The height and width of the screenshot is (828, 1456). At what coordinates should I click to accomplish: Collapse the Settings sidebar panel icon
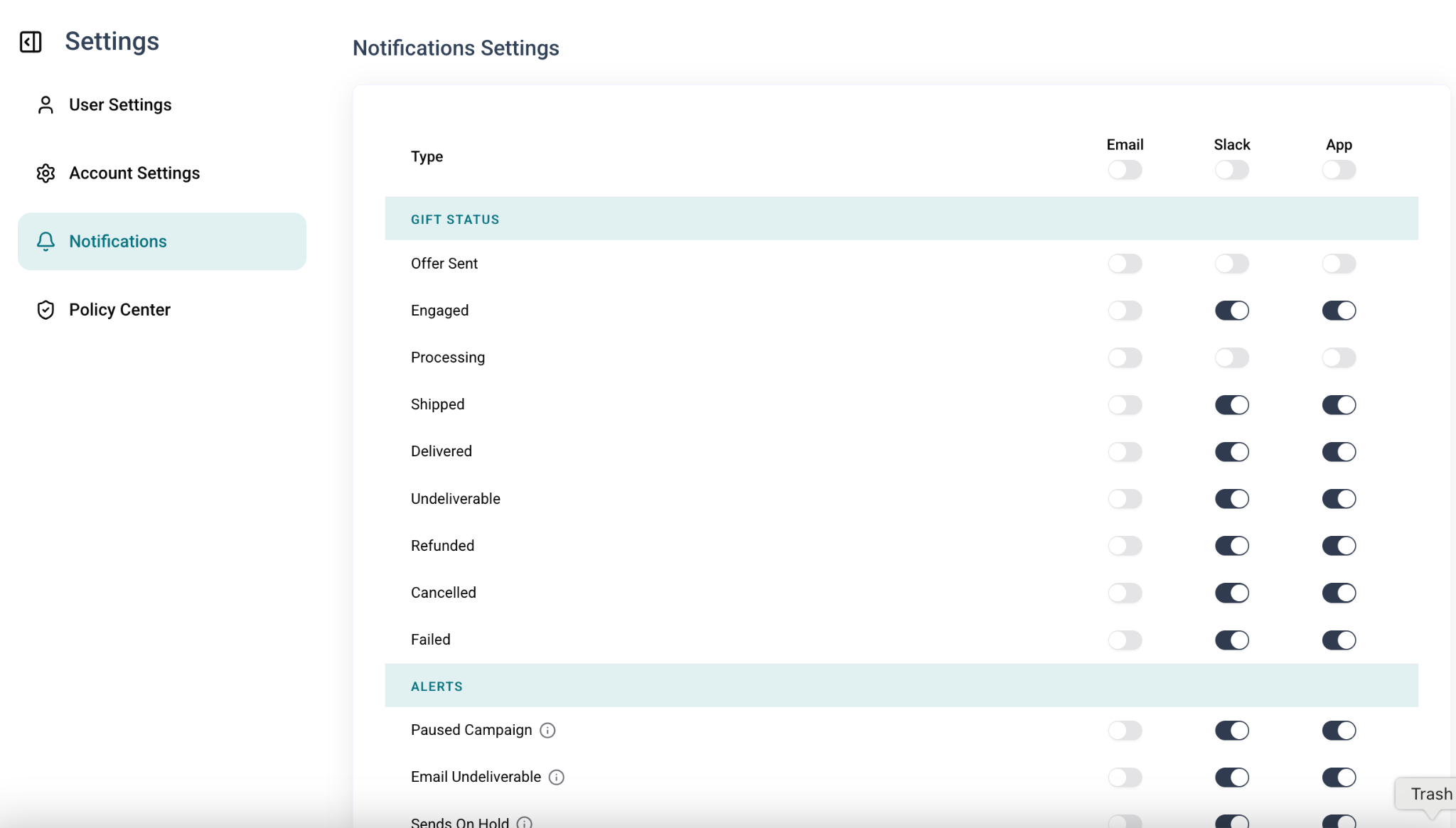pos(31,42)
